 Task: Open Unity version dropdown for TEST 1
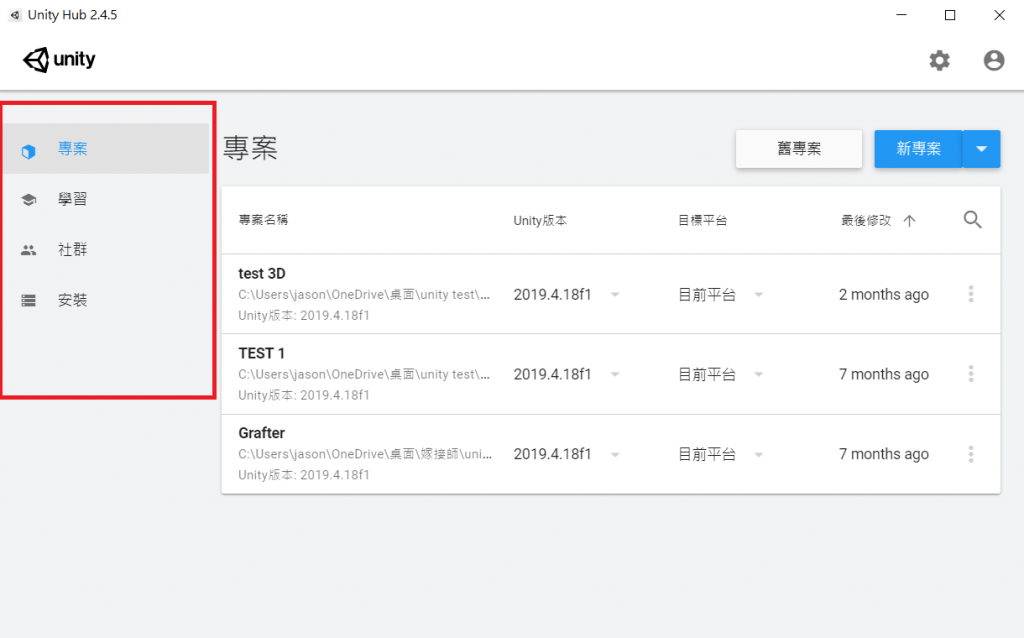click(x=615, y=374)
